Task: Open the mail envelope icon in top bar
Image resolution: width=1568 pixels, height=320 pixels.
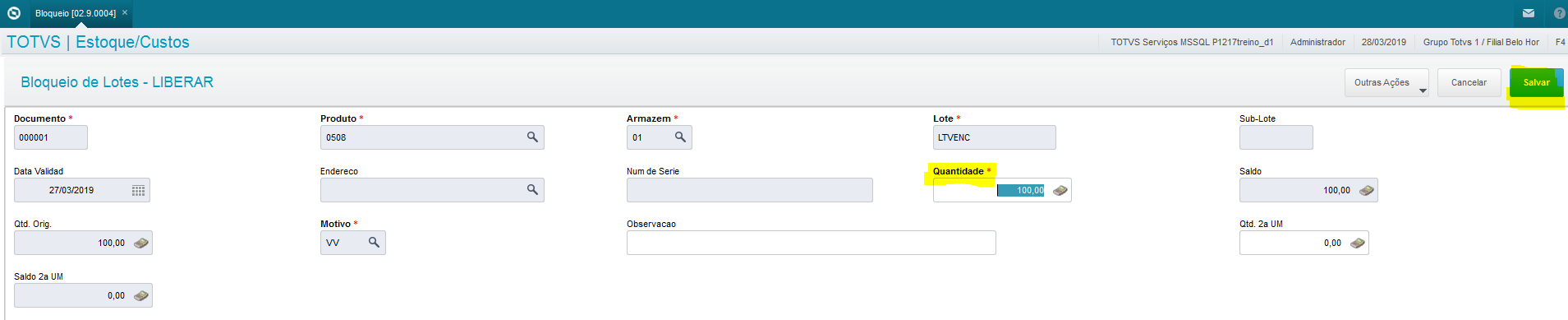Action: (1529, 13)
